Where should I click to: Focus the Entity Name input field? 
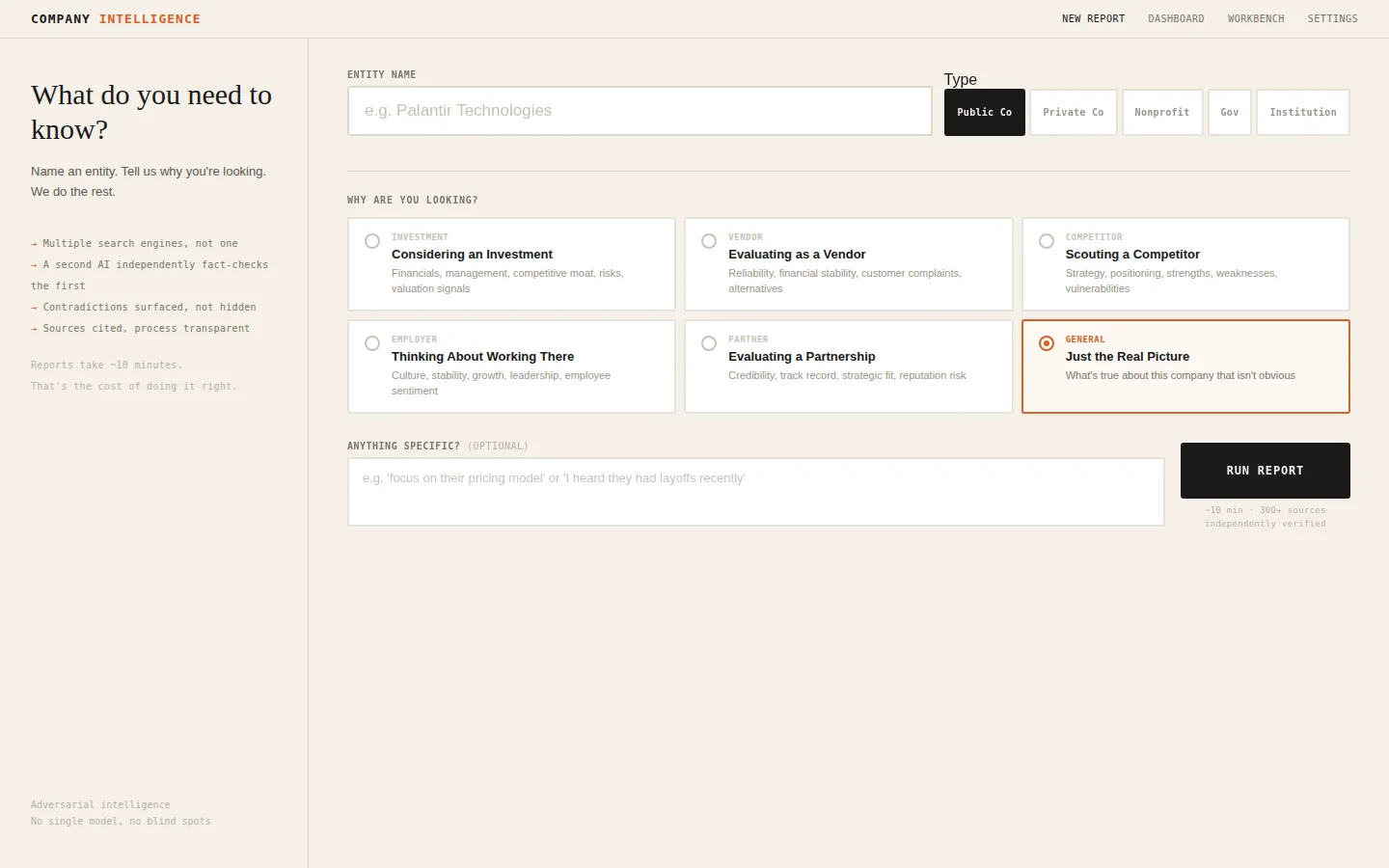640,111
